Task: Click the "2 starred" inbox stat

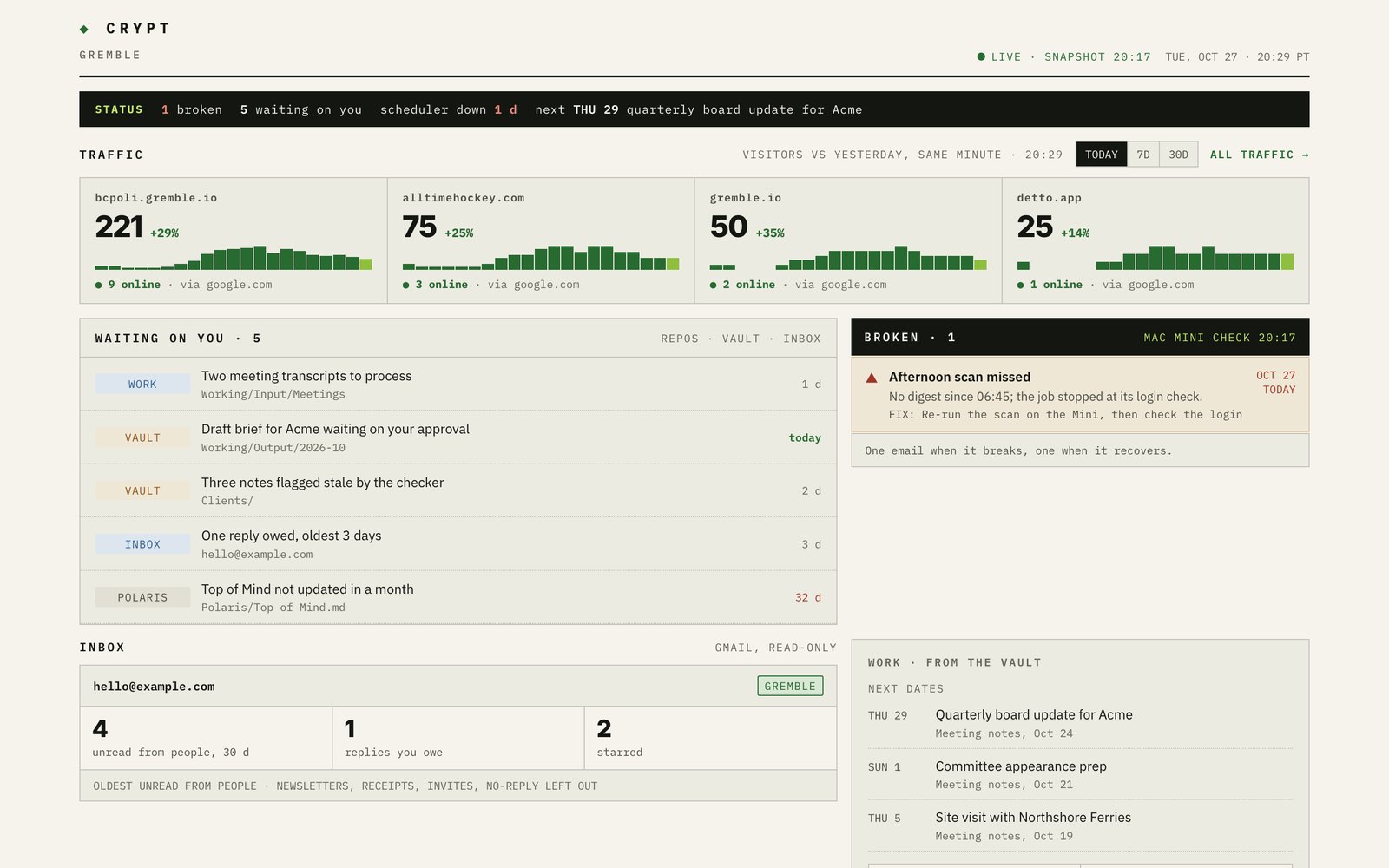Action: pos(710,738)
